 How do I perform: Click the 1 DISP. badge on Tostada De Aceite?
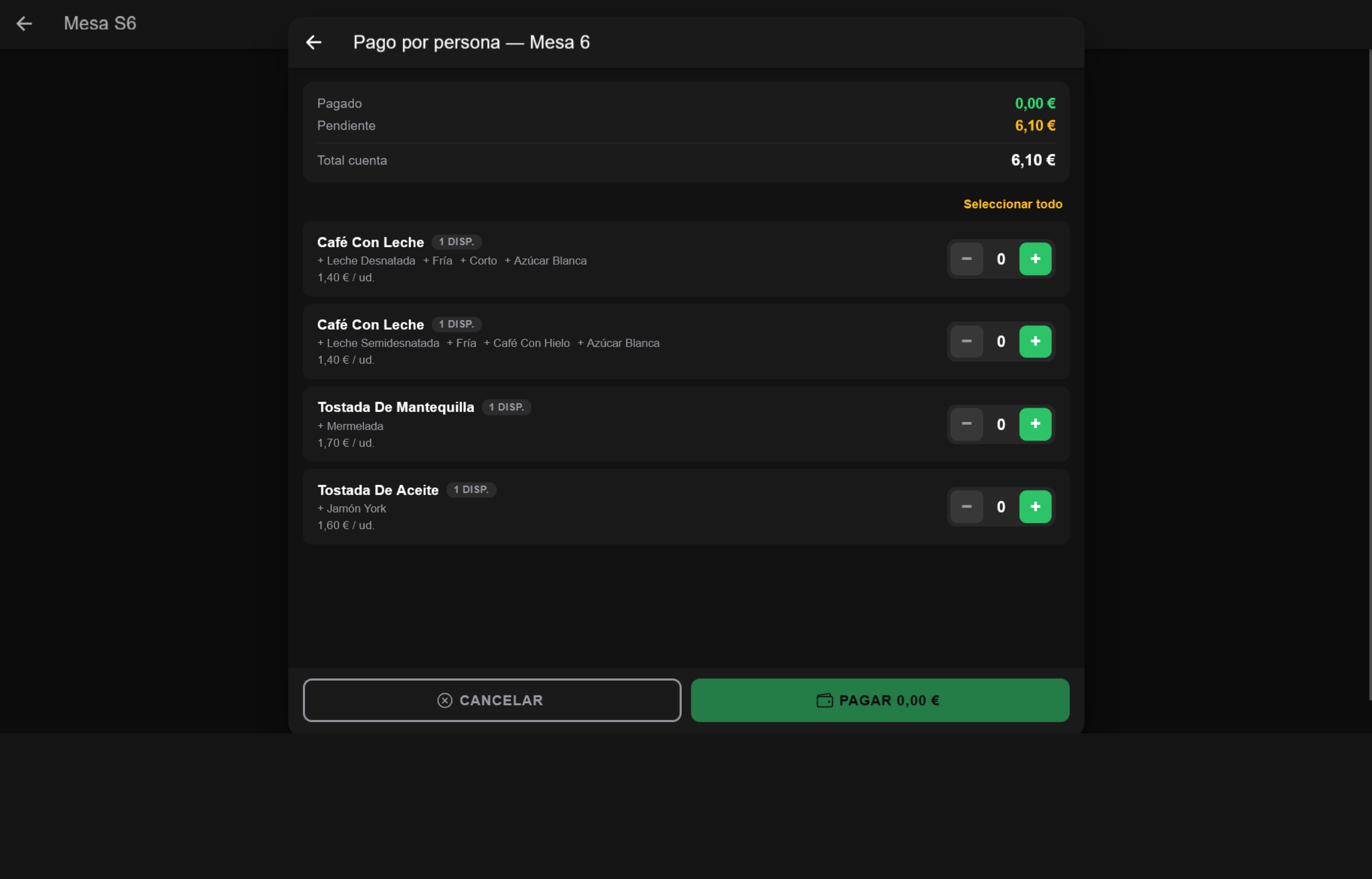pyautogui.click(x=471, y=489)
